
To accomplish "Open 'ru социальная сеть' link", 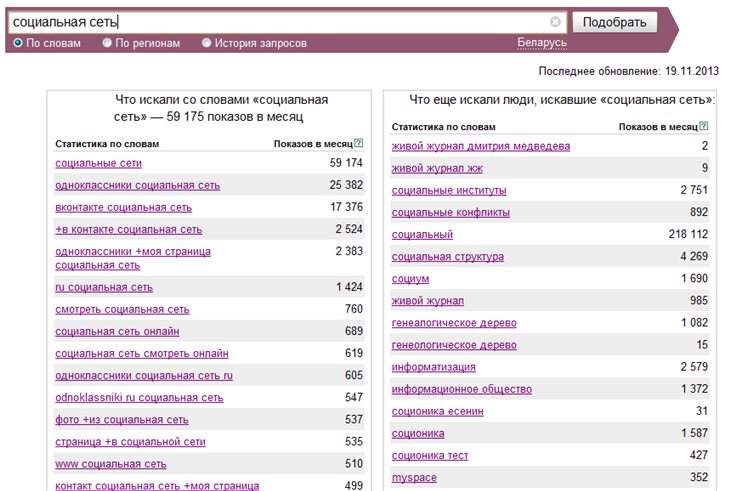I will [104, 287].
